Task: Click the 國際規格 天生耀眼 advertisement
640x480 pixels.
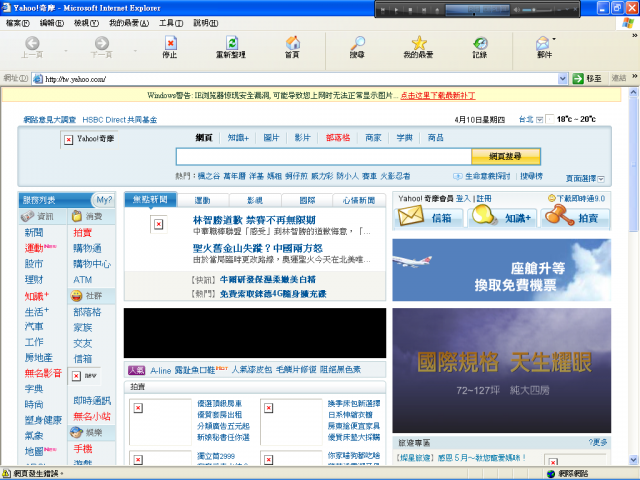Action: tap(502, 371)
